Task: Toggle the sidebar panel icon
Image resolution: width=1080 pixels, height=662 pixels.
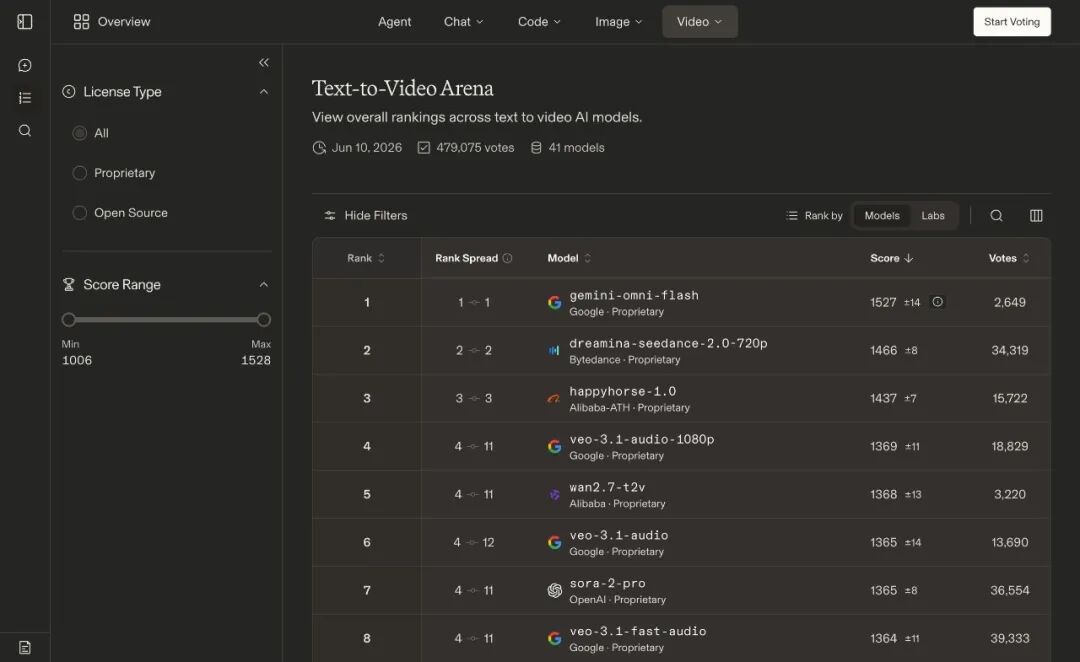Action: click(25, 22)
